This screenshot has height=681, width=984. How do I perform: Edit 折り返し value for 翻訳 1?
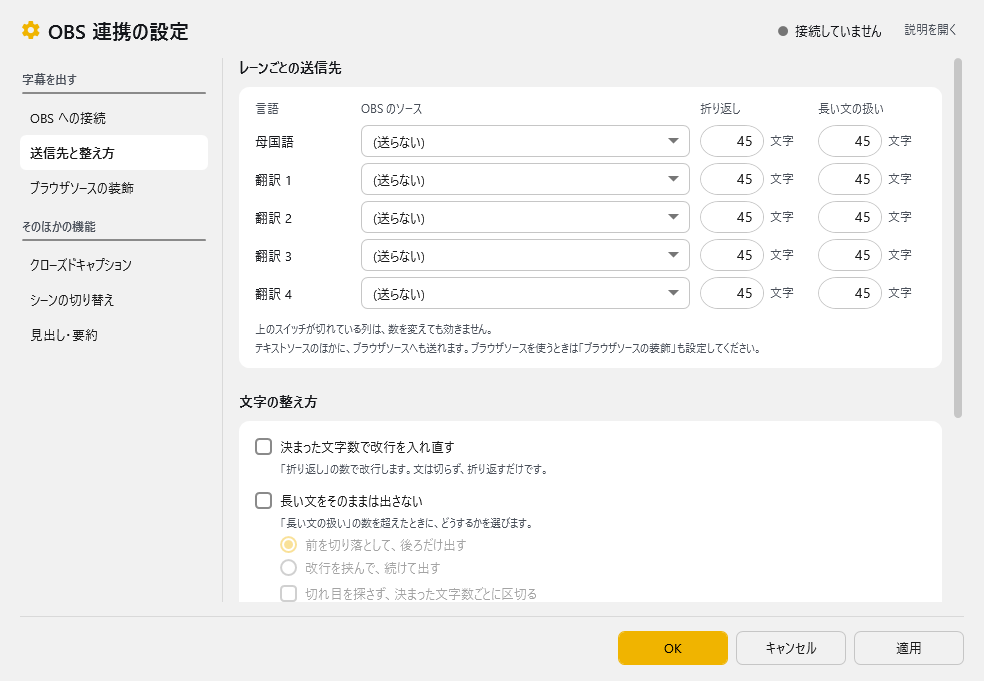click(x=732, y=180)
